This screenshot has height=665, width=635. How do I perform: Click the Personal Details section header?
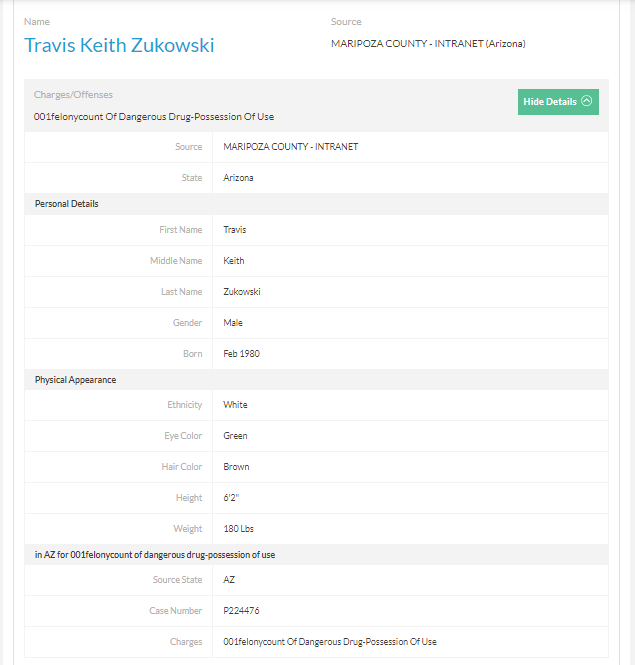click(x=67, y=204)
